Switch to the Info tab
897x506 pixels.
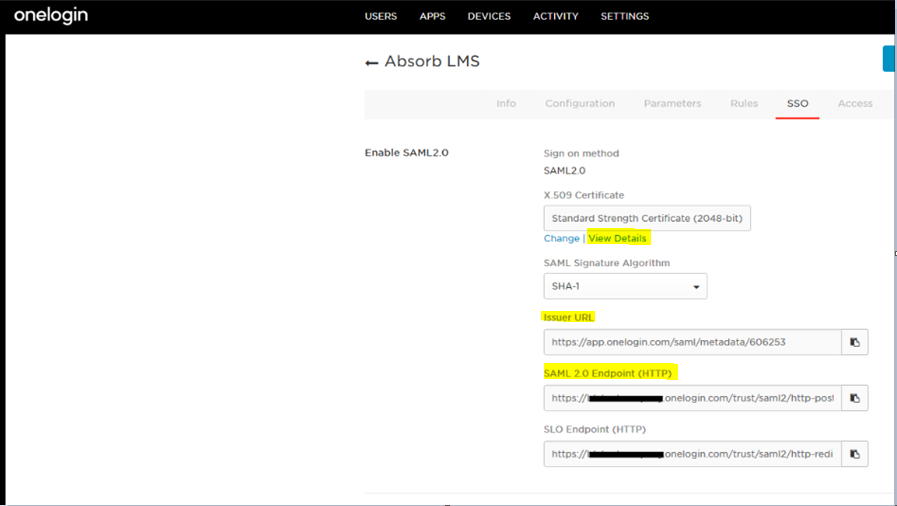click(x=506, y=103)
